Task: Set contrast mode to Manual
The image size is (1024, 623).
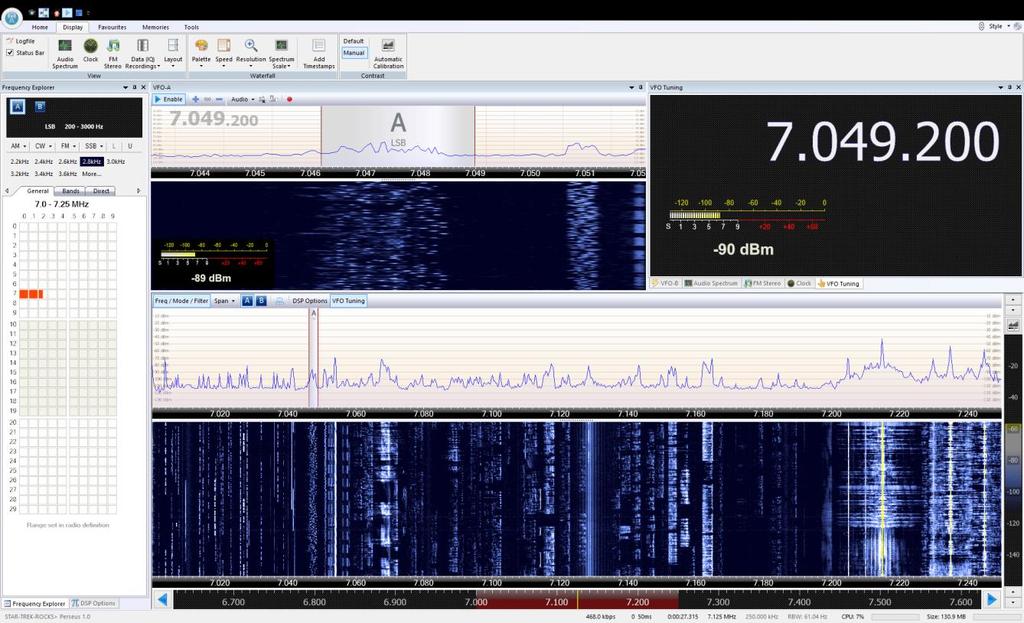Action: pyautogui.click(x=354, y=53)
